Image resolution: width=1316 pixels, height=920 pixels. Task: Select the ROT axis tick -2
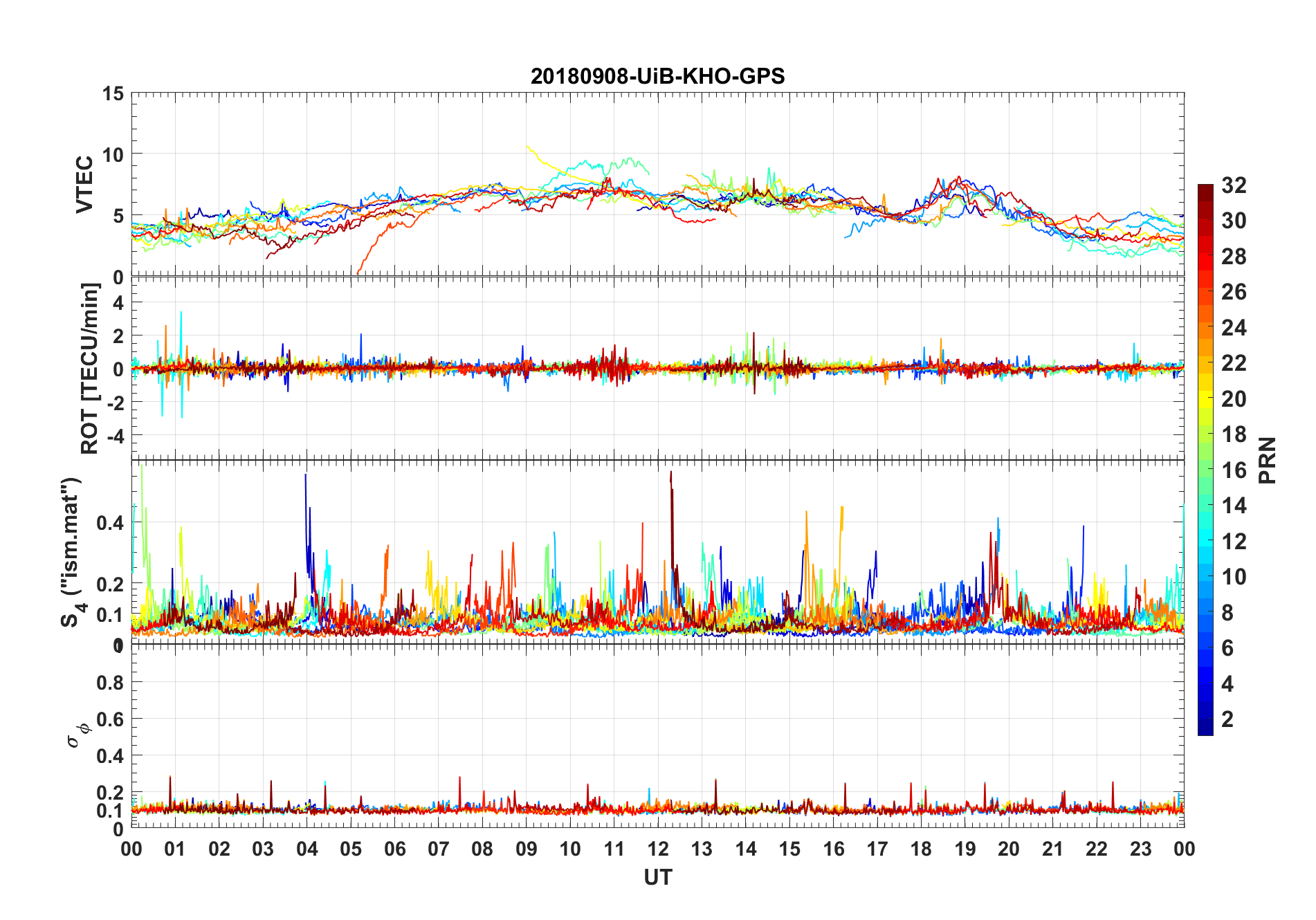click(115, 403)
